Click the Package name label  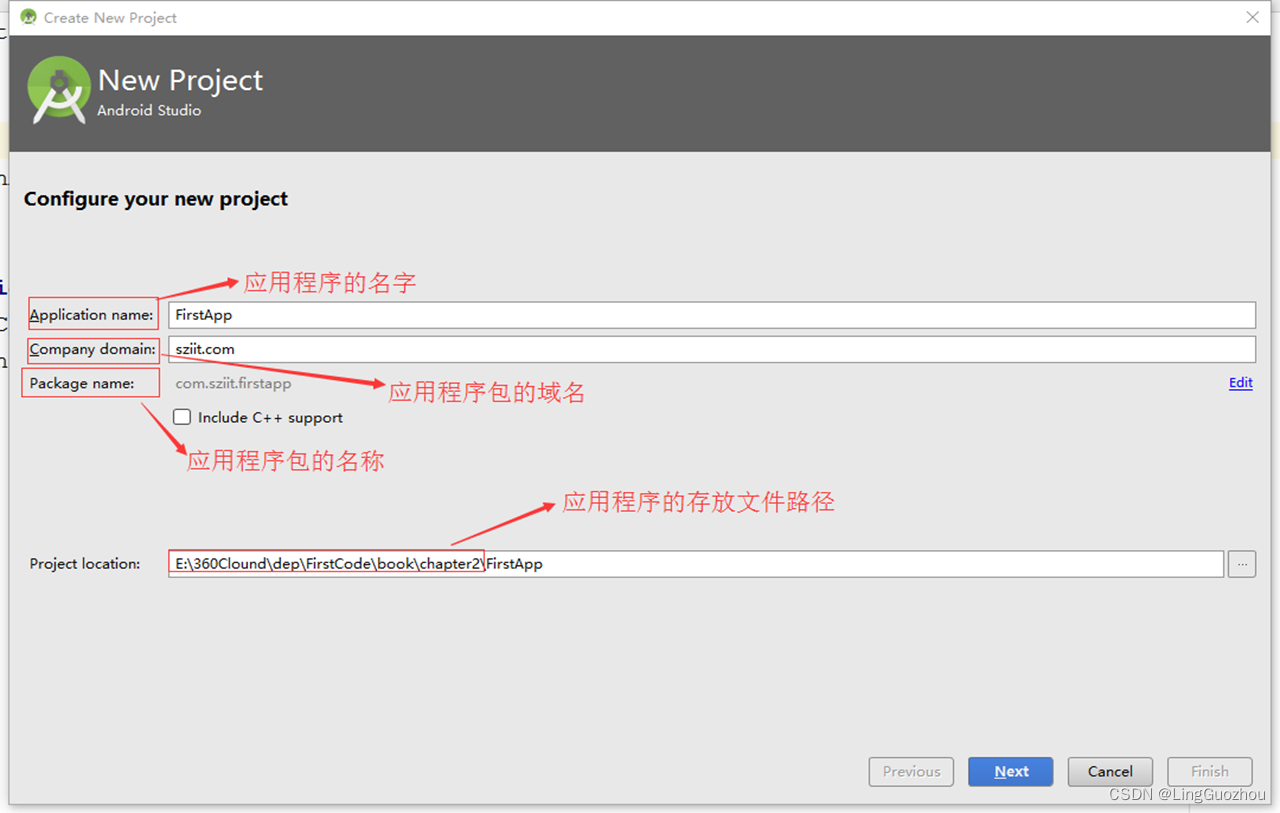click(81, 383)
